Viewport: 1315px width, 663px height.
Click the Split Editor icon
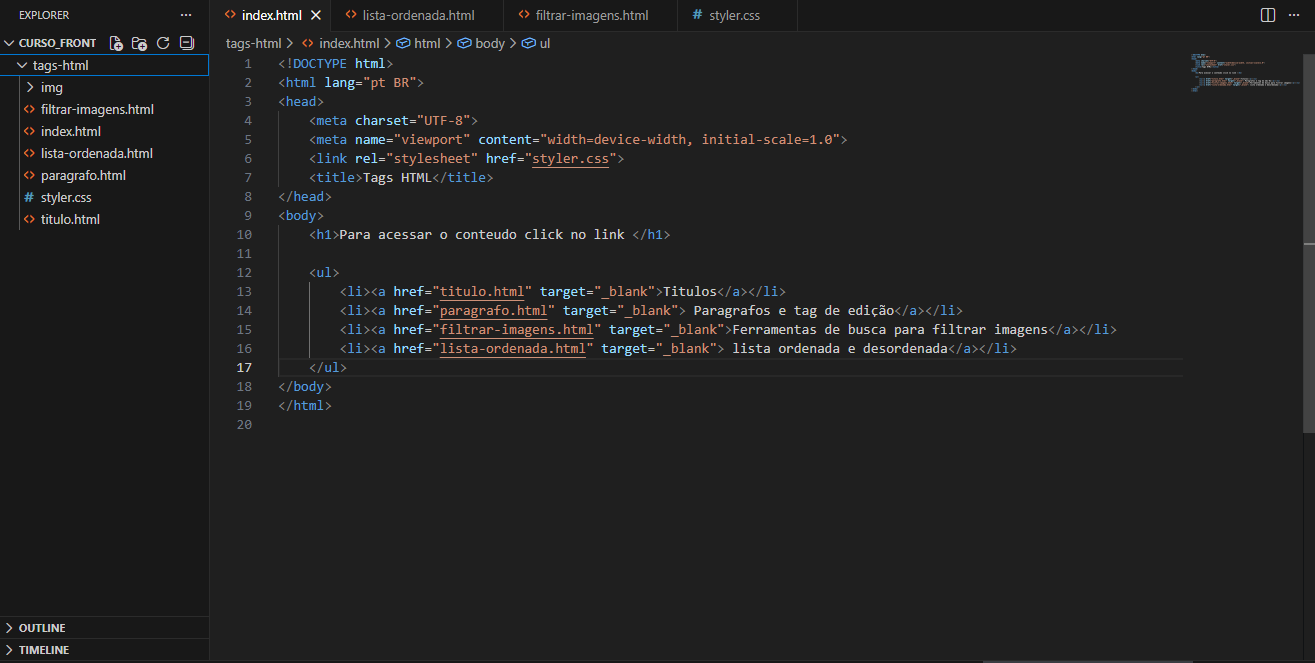point(1267,15)
